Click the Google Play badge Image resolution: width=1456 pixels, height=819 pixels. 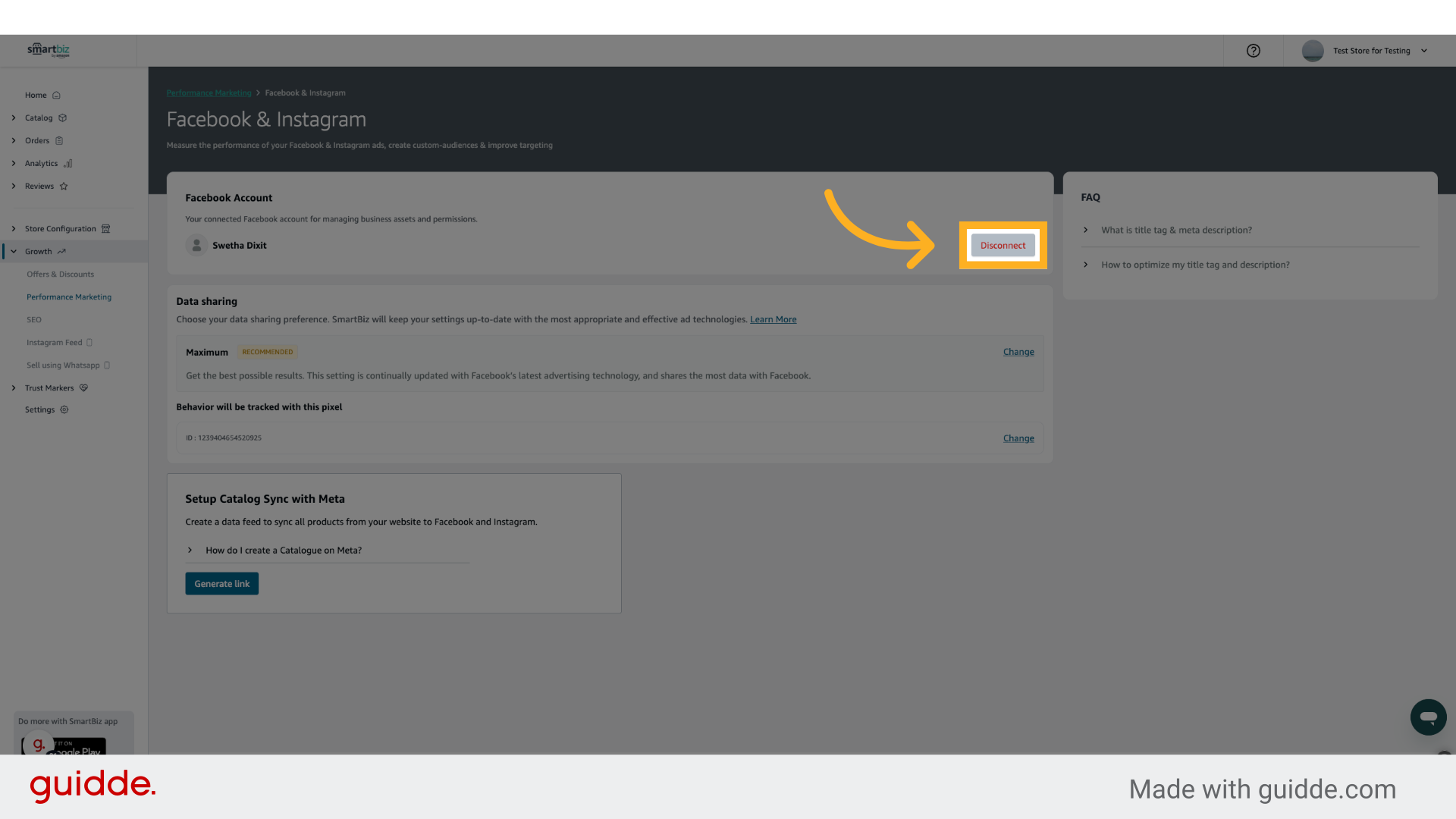(x=64, y=746)
